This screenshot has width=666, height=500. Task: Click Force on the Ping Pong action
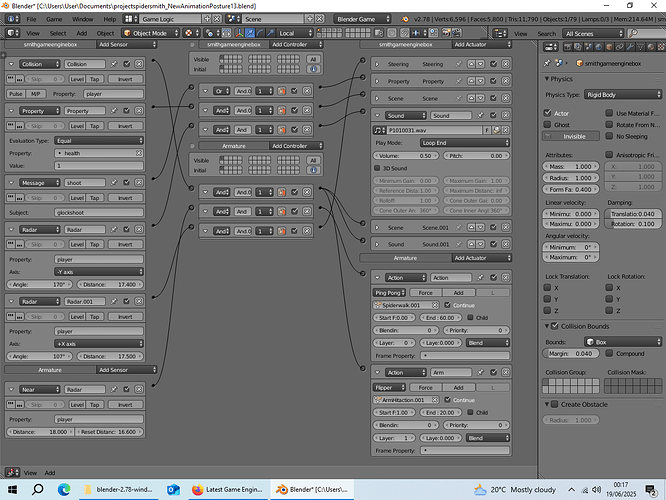425,293
